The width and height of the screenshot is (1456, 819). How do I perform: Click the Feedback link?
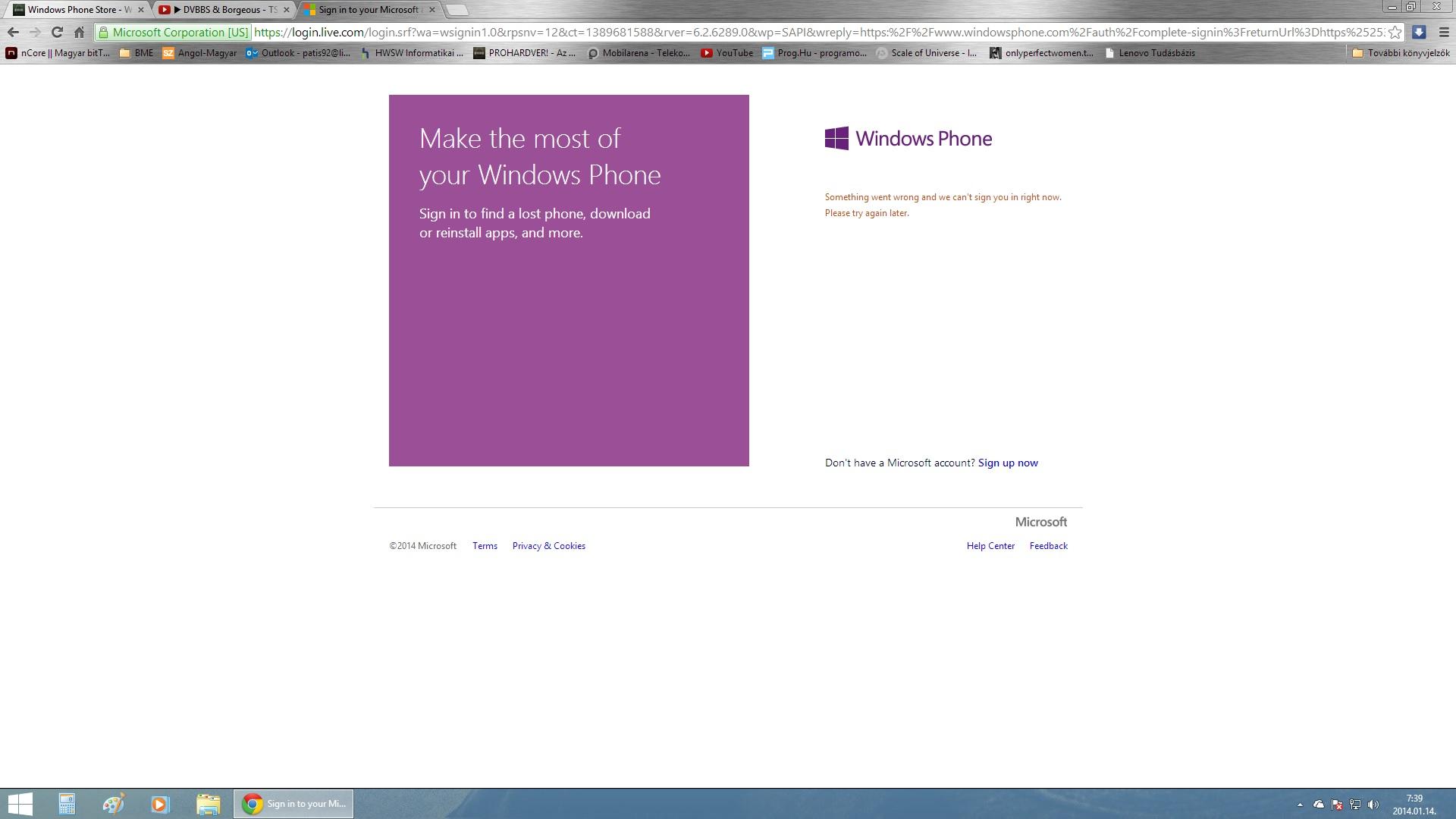tap(1048, 546)
